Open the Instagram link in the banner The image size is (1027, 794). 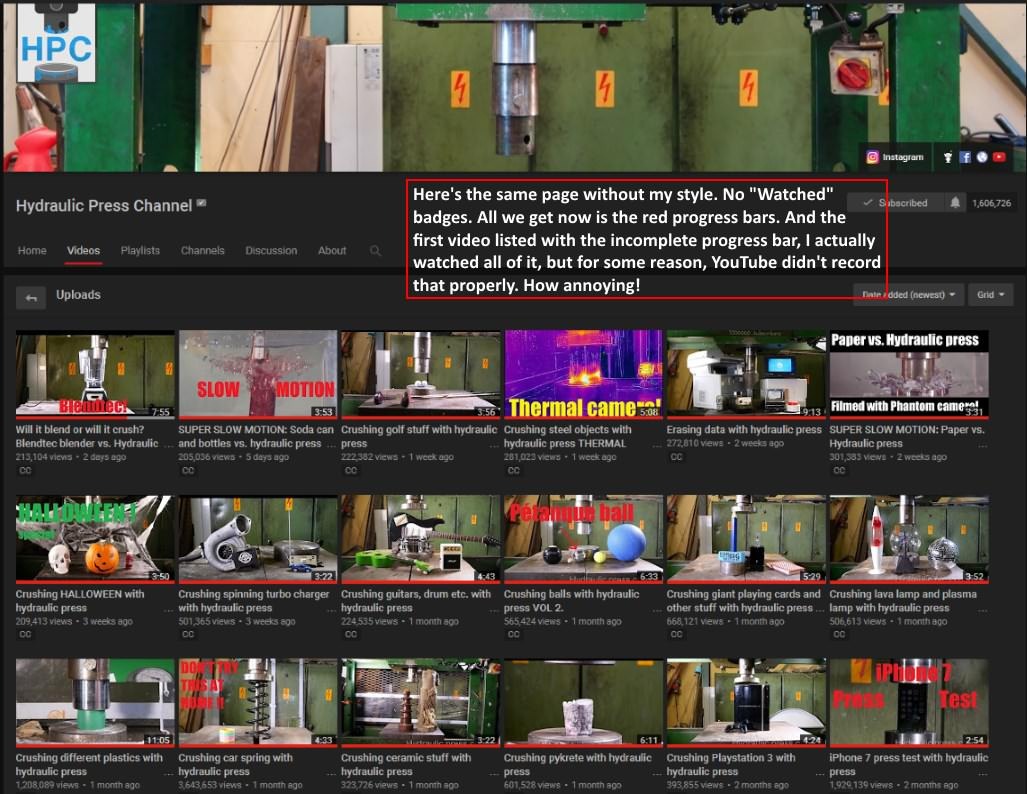895,157
